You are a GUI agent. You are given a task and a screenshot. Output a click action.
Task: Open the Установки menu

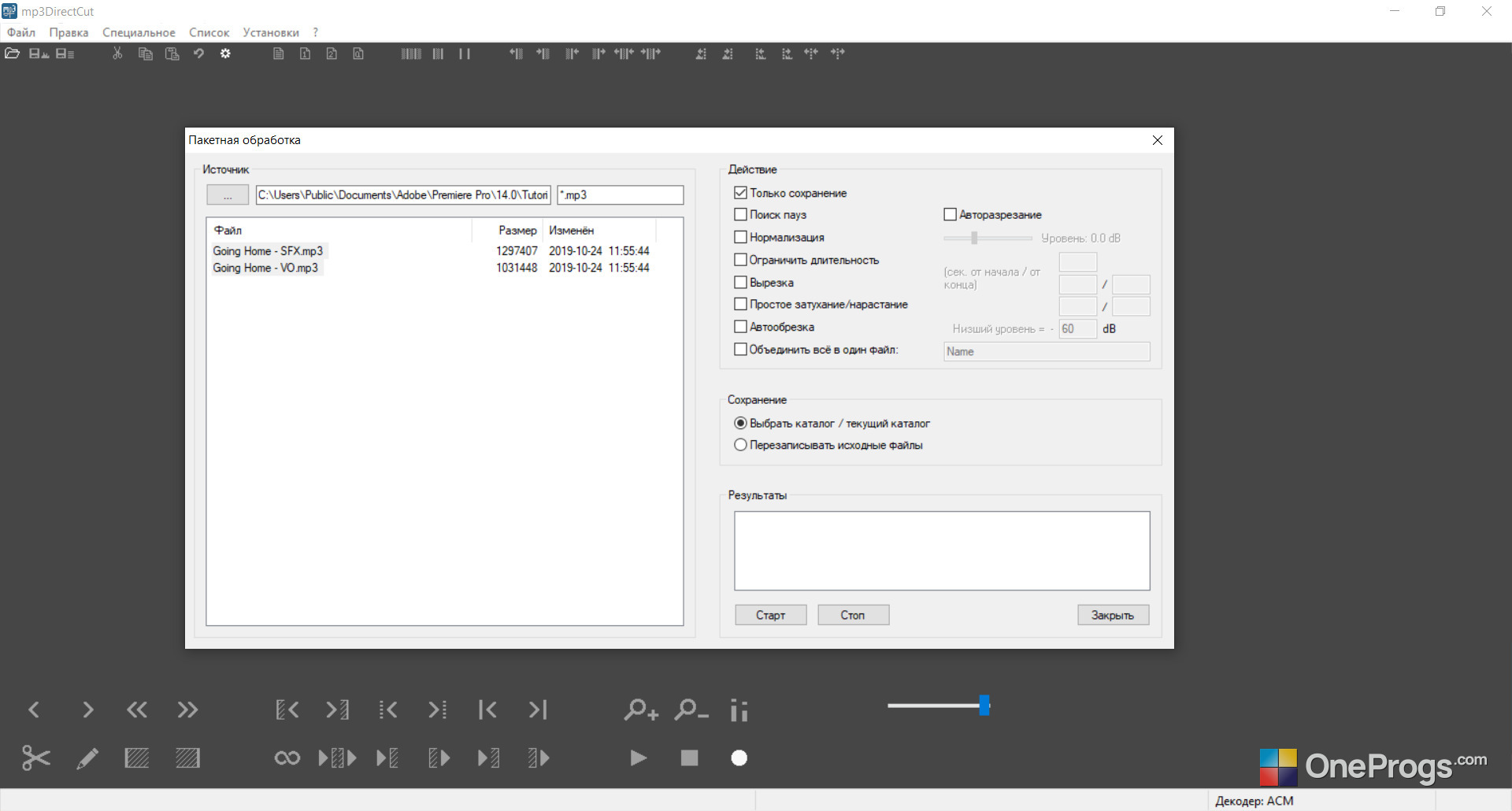271,32
